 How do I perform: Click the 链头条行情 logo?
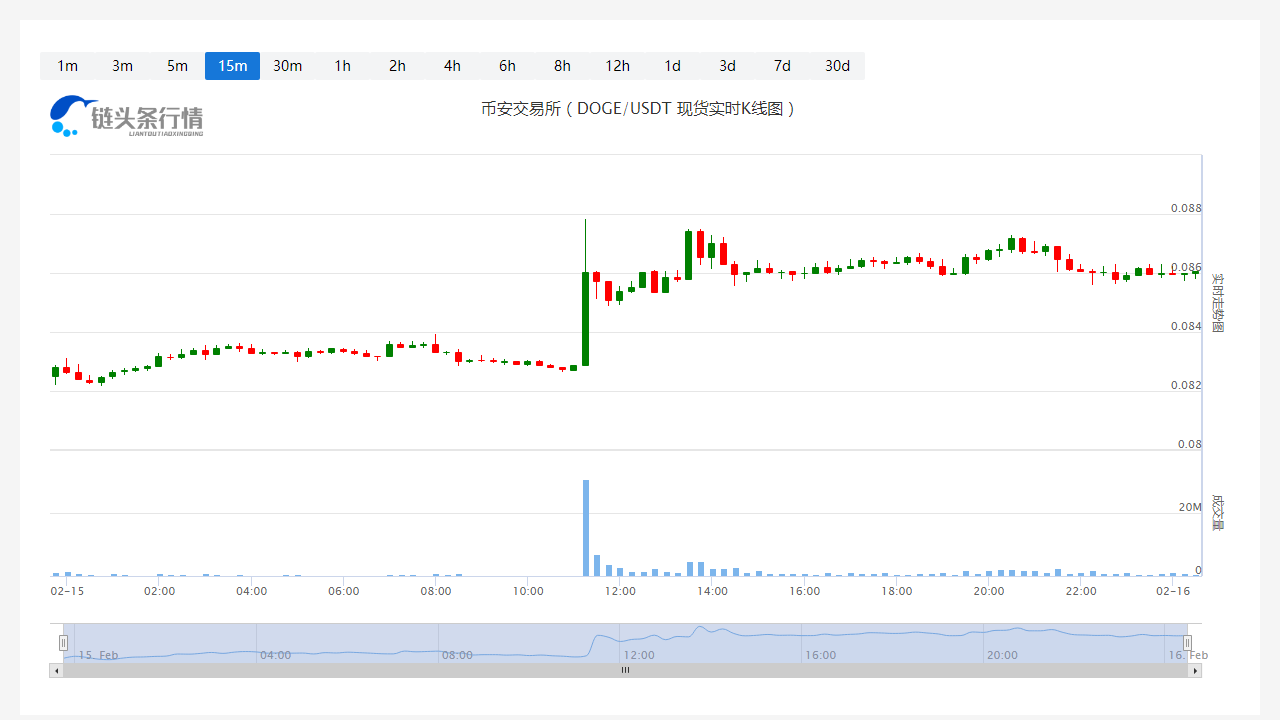tap(126, 116)
